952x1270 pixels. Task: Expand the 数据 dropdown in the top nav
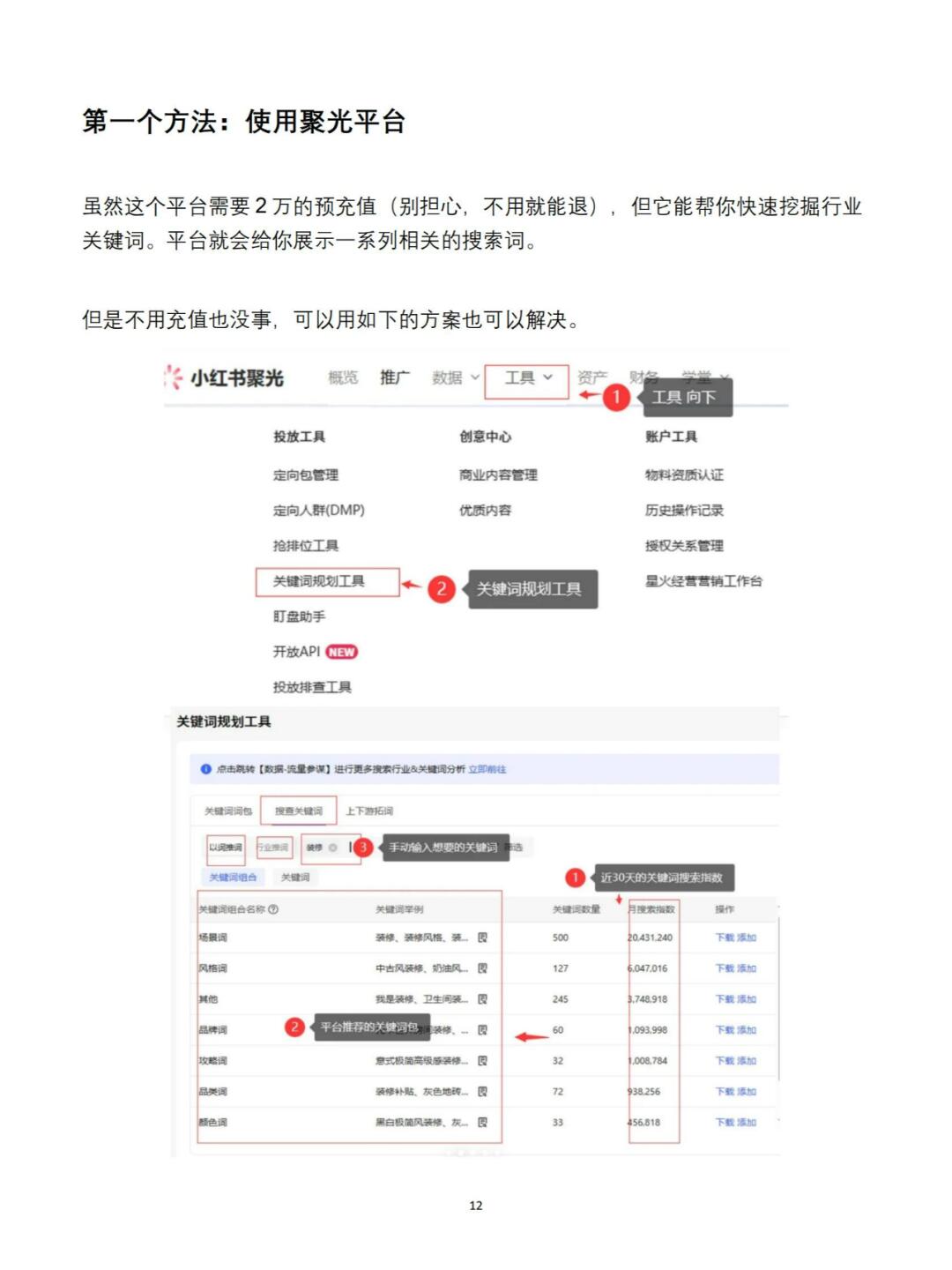pyautogui.click(x=456, y=377)
